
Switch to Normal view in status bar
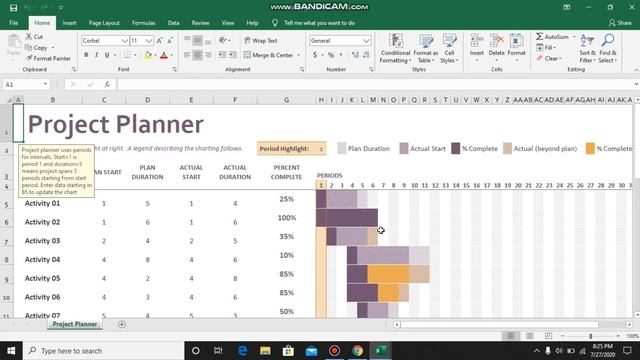pos(511,336)
